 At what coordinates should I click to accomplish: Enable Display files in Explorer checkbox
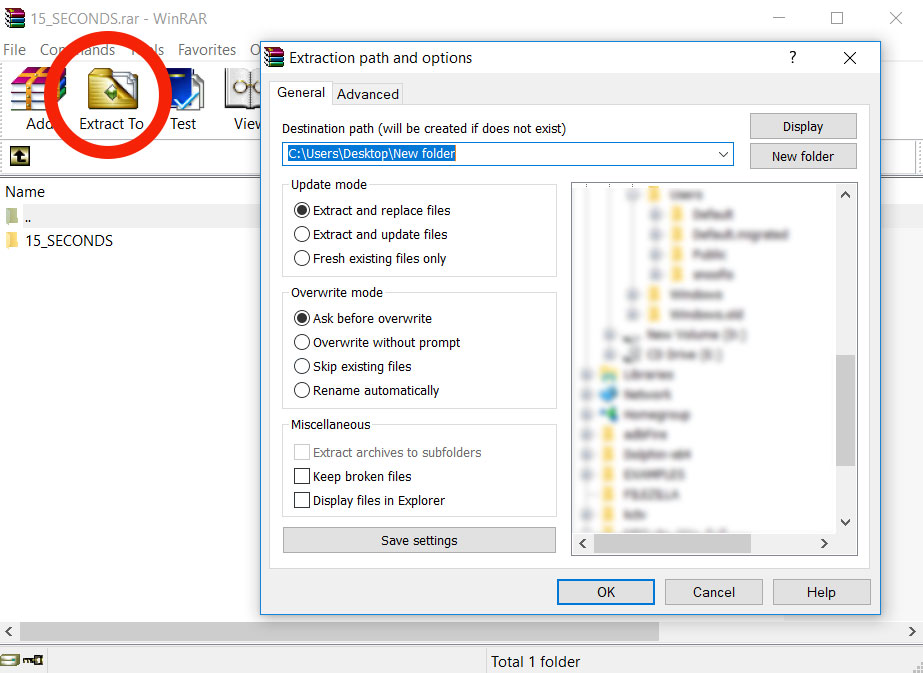tap(302, 500)
